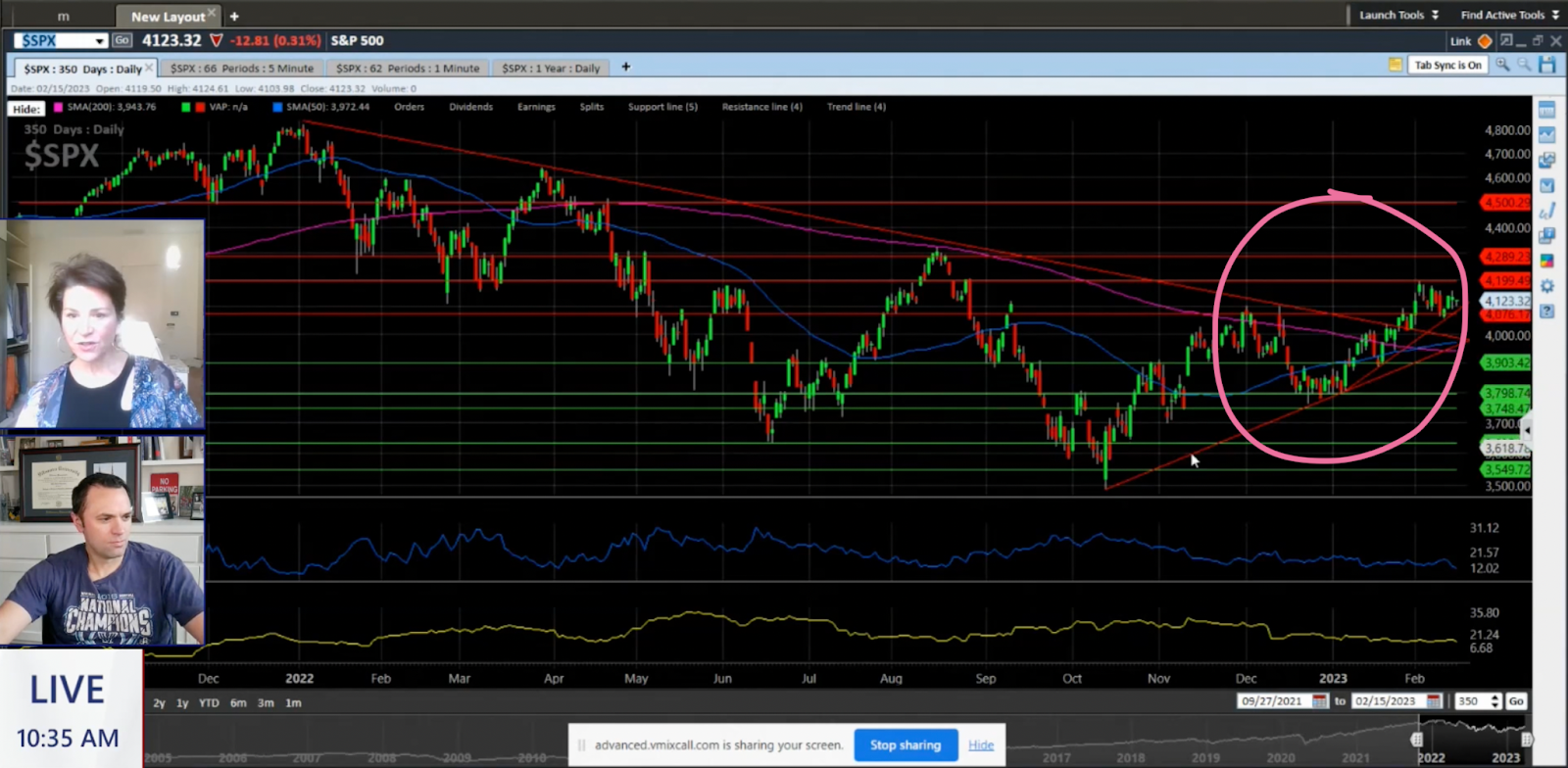Open the calendar/time frame icon in right sidebar
Viewport: 1568px width, 768px height.
point(1547,109)
